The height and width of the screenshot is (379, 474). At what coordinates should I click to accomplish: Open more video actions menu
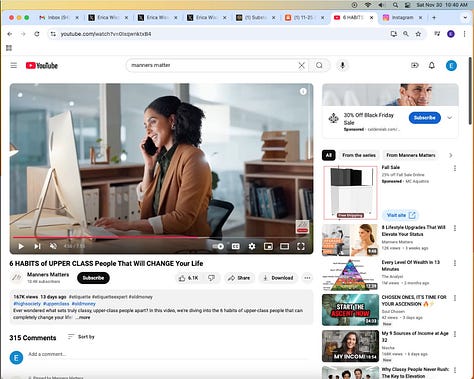click(307, 278)
